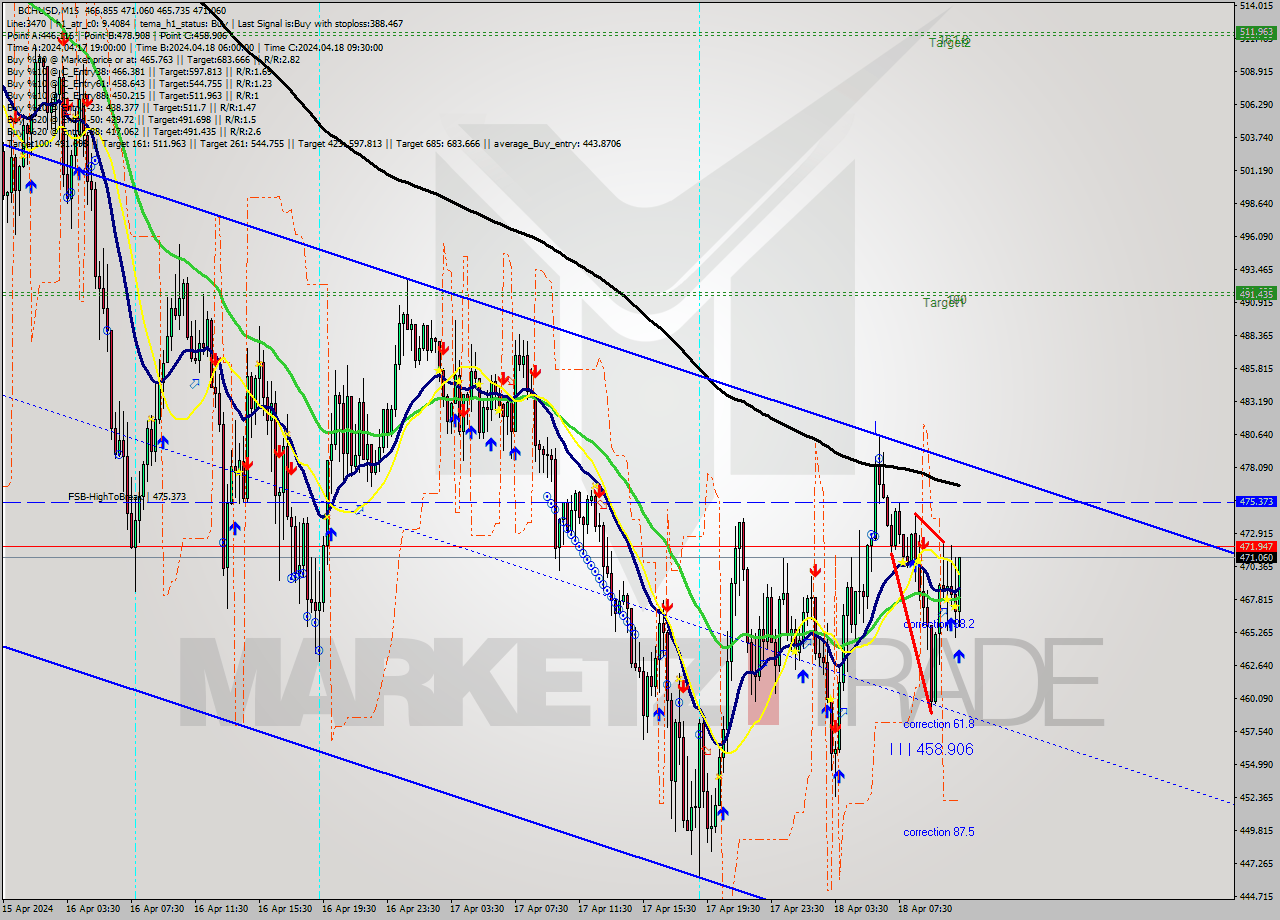Viewport: 1280px width, 920px height.
Task: Click the Target 685: 683.666 text
Action: pos(439,144)
